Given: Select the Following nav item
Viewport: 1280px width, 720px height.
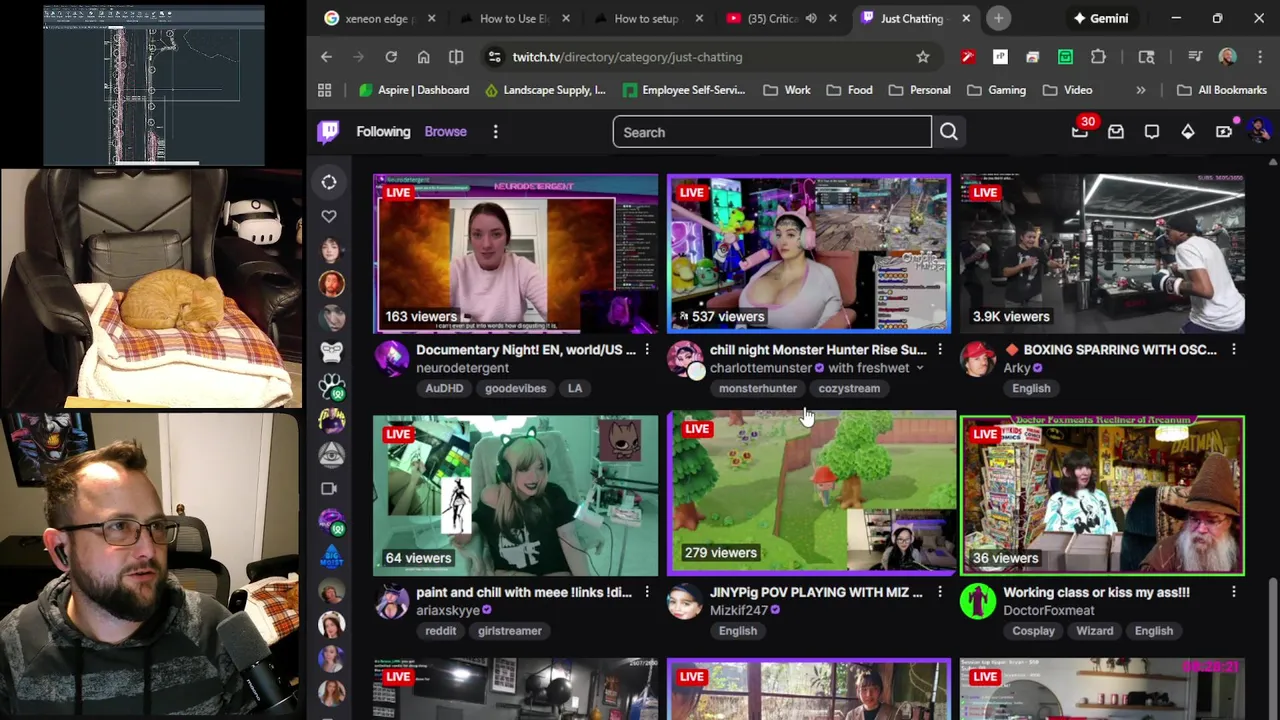Looking at the screenshot, I should pos(383,132).
